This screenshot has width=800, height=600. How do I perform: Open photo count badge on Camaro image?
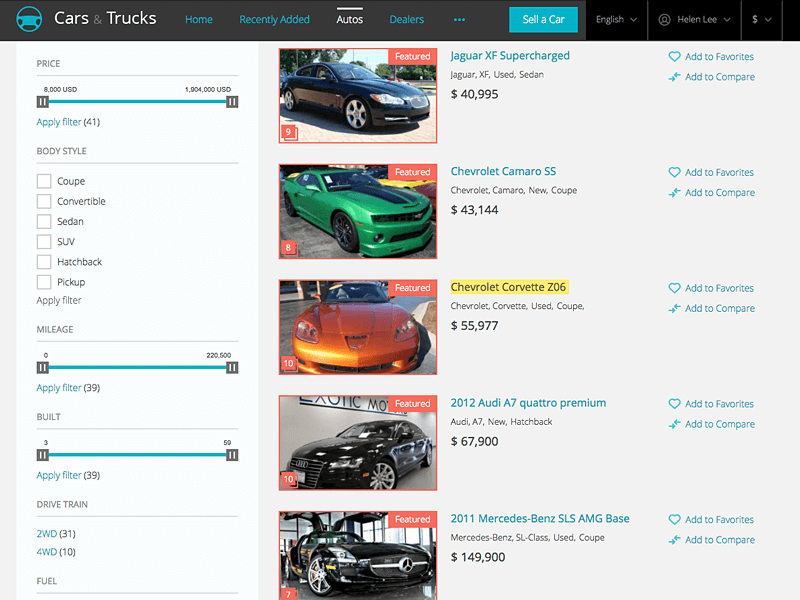(x=289, y=248)
